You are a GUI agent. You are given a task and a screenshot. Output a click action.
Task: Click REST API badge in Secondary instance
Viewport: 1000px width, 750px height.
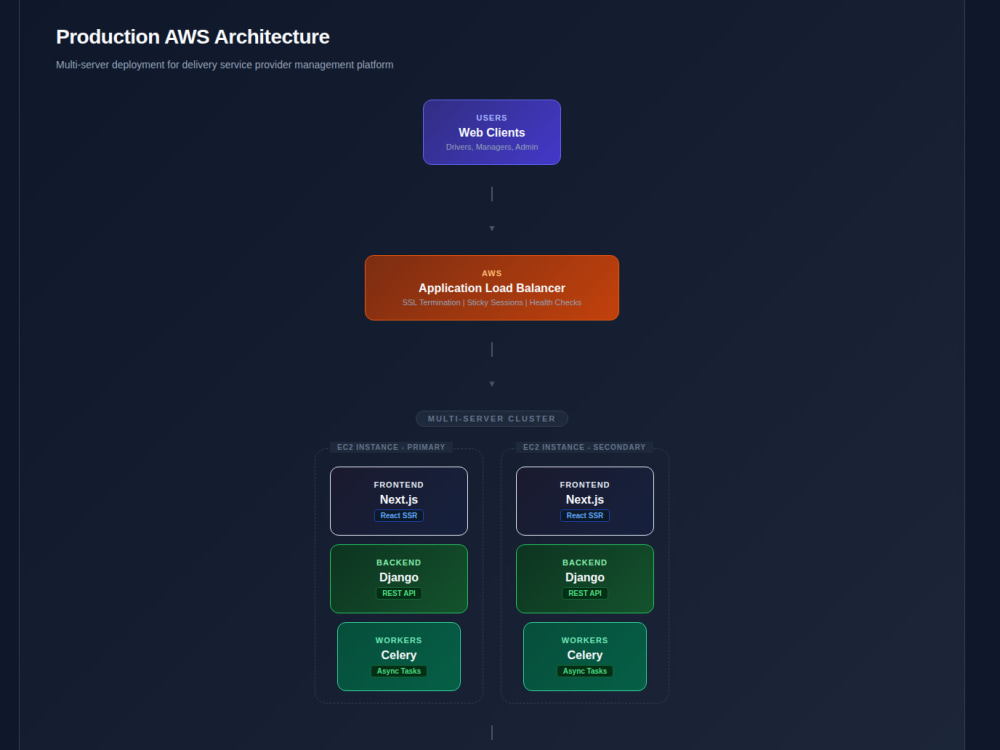[585, 593]
